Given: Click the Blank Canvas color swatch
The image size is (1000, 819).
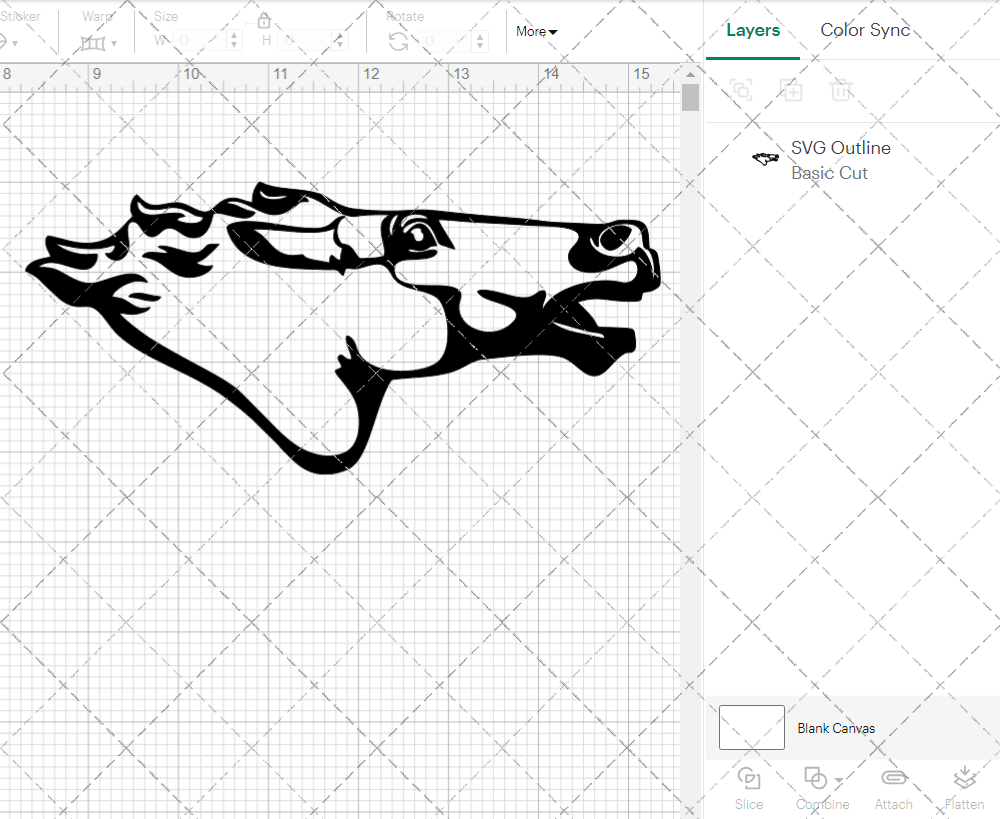Looking at the screenshot, I should 752,728.
